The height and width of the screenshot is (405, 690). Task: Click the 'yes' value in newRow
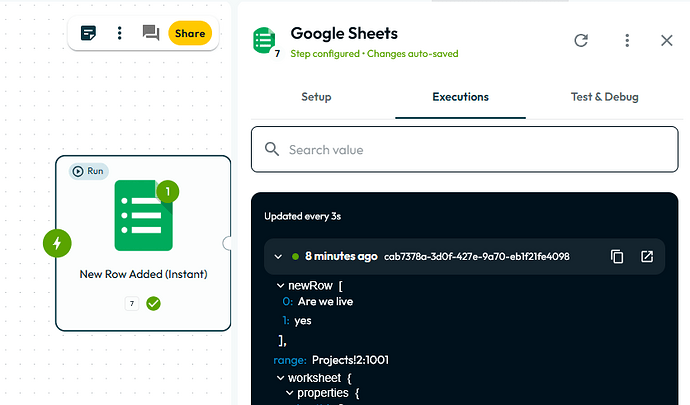[x=303, y=321]
